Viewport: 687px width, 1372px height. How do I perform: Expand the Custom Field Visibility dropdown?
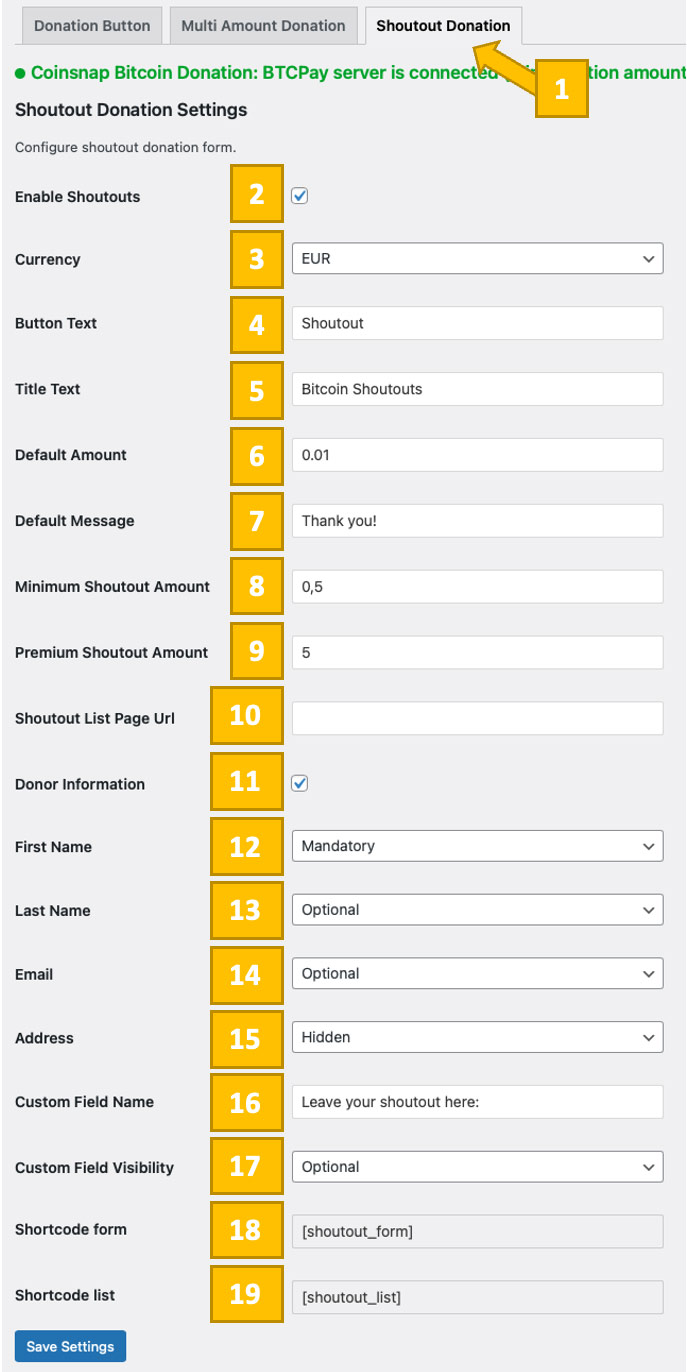(x=477, y=1166)
